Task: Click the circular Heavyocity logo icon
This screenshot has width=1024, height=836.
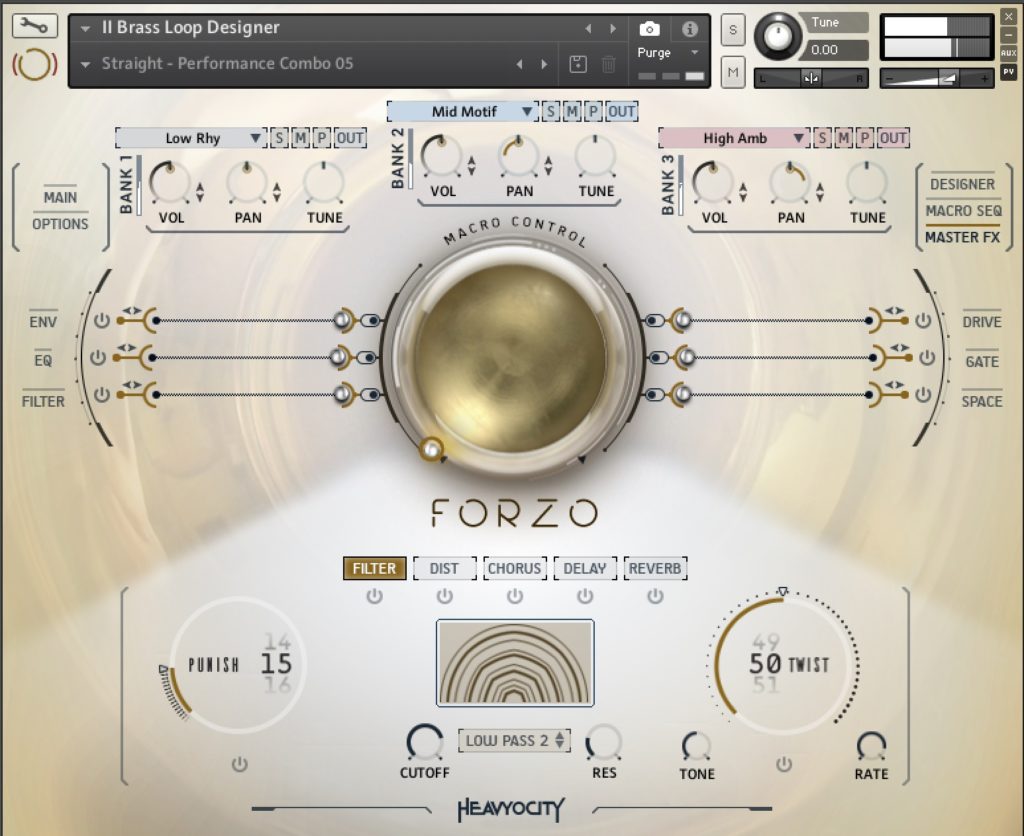Action: pos(35,64)
